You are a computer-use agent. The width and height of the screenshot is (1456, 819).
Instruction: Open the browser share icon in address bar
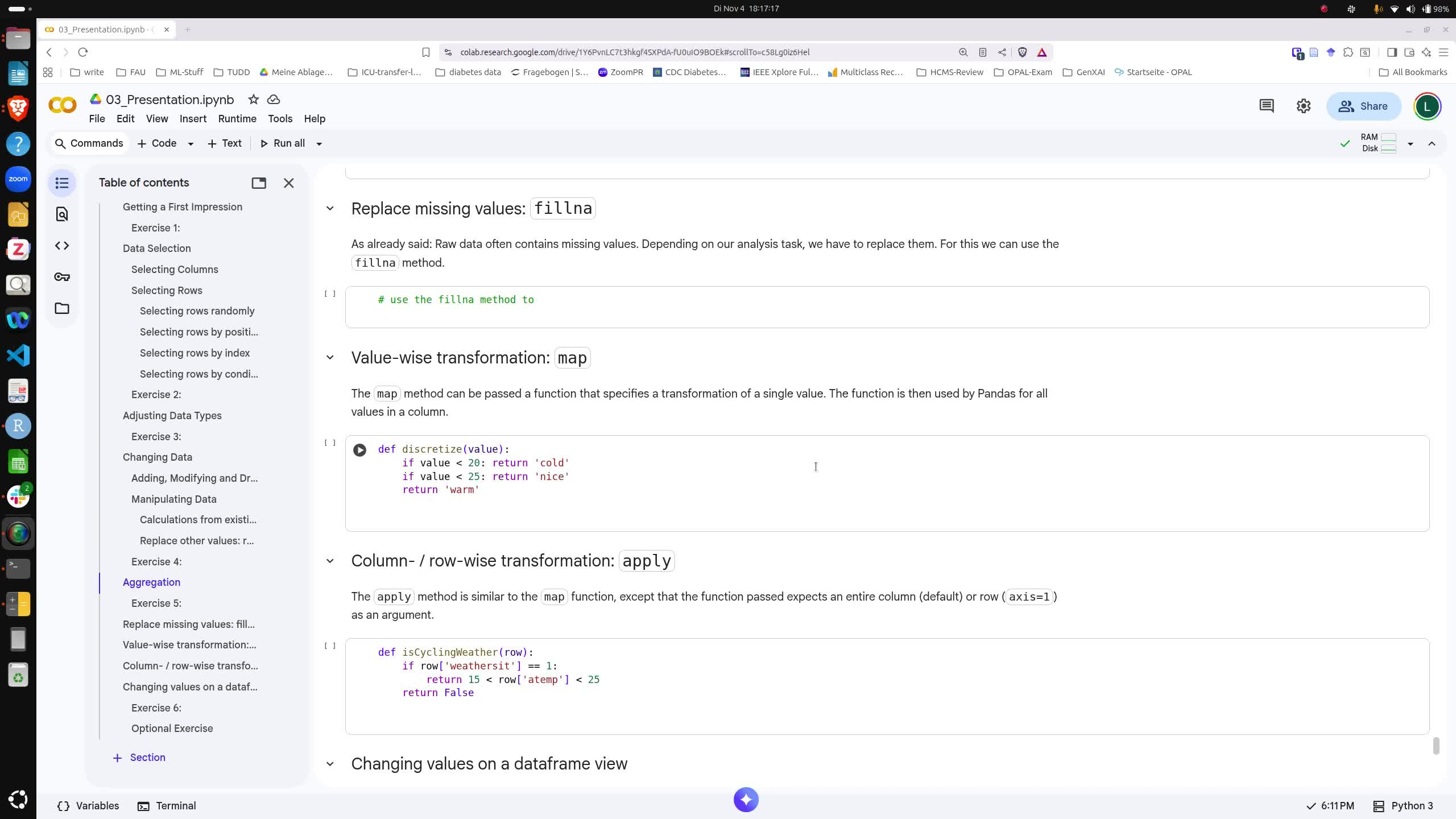(1002, 52)
